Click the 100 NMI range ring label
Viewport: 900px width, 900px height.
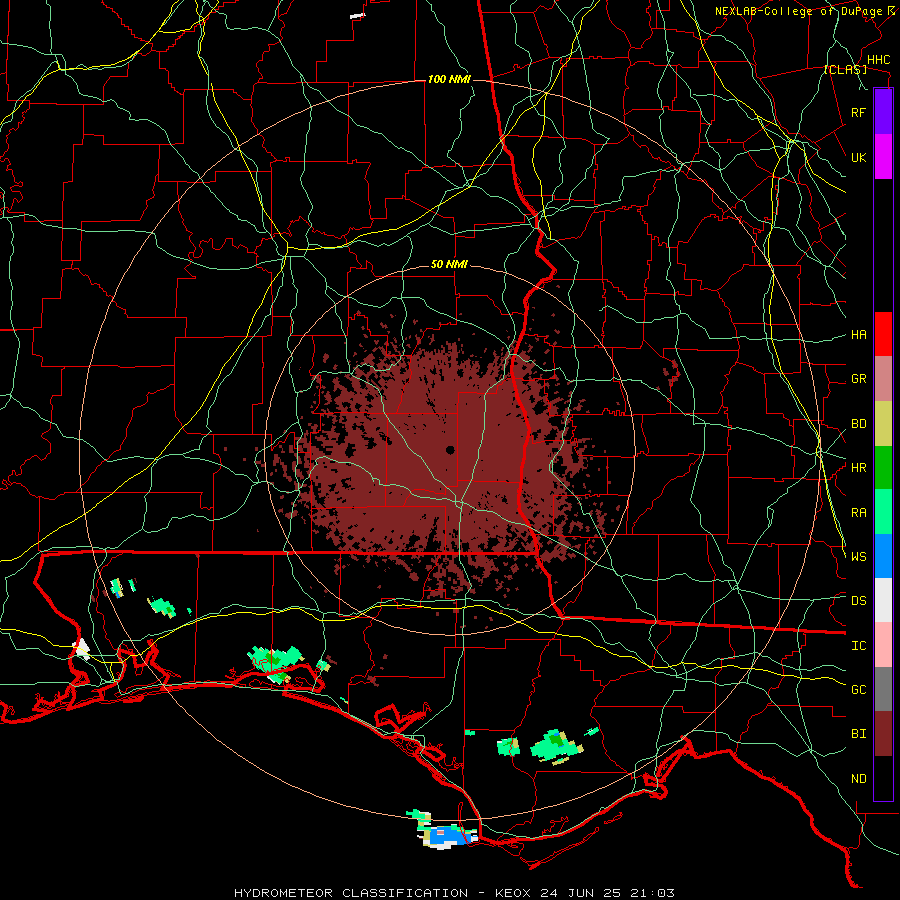tap(449, 79)
